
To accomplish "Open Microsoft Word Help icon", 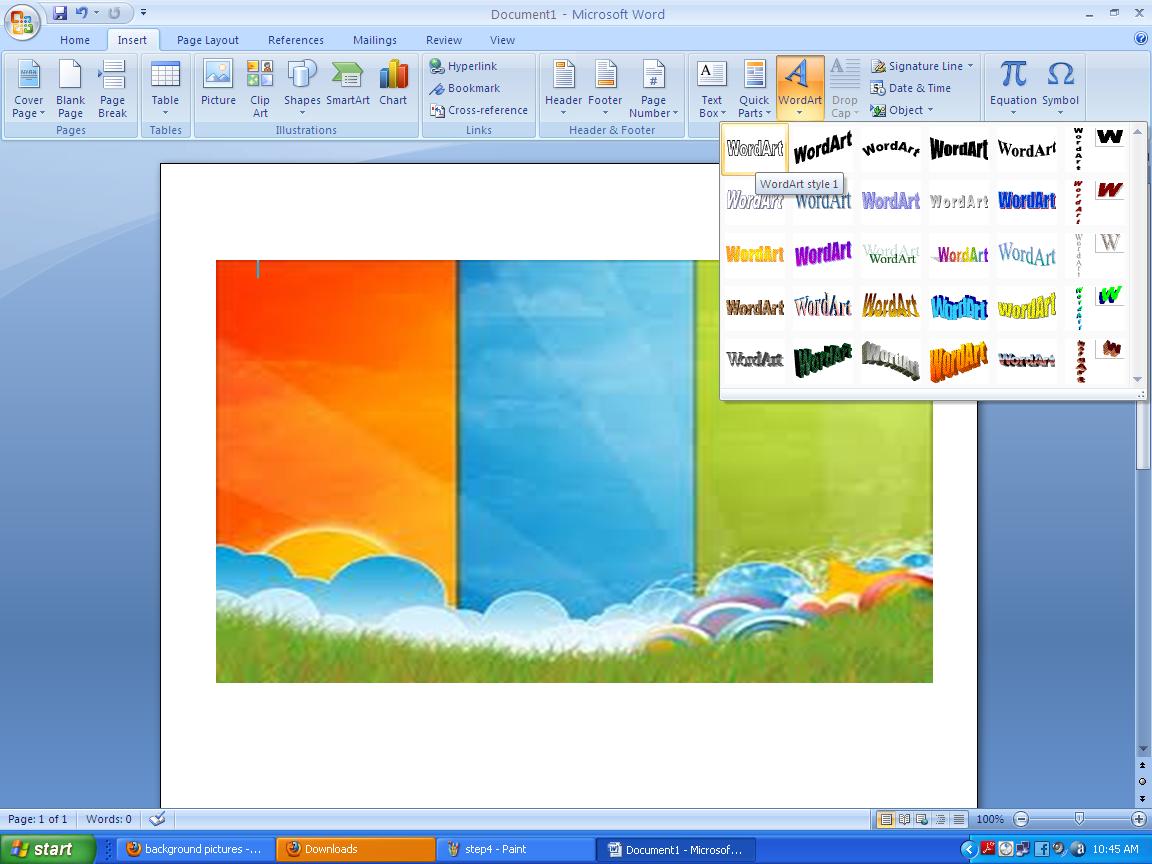I will pos(1140,39).
